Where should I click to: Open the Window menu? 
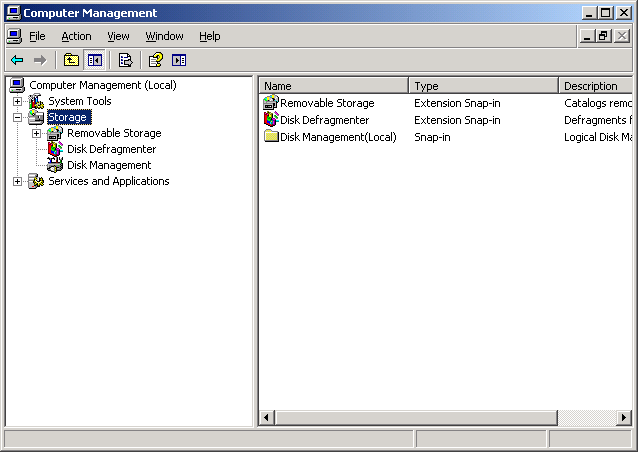coord(164,36)
